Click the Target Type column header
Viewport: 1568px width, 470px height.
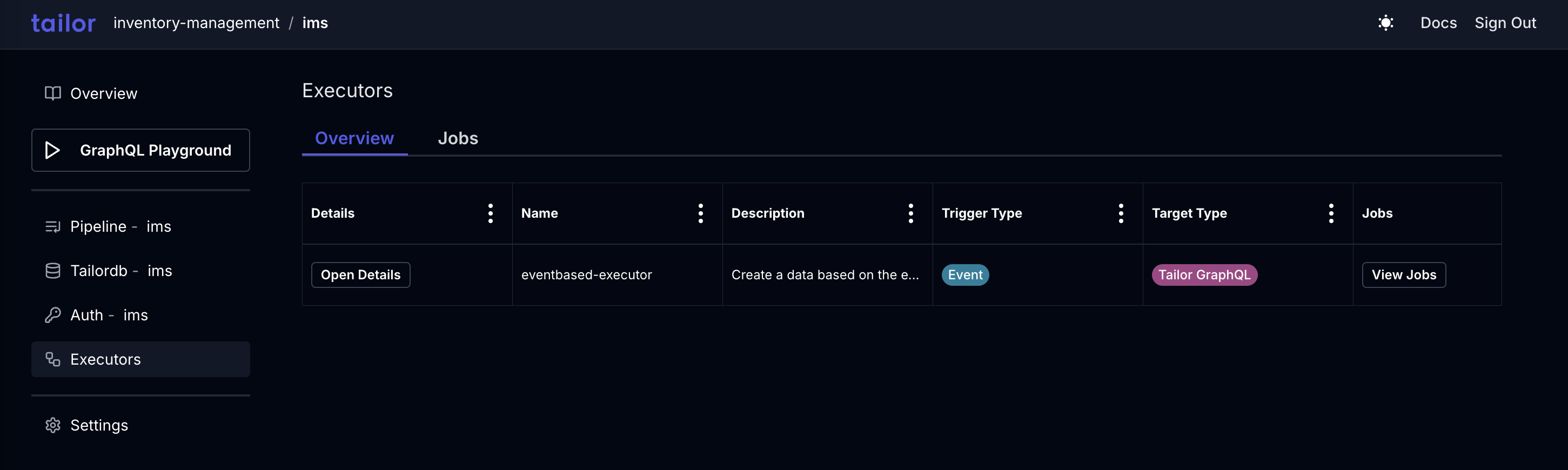point(1189,214)
